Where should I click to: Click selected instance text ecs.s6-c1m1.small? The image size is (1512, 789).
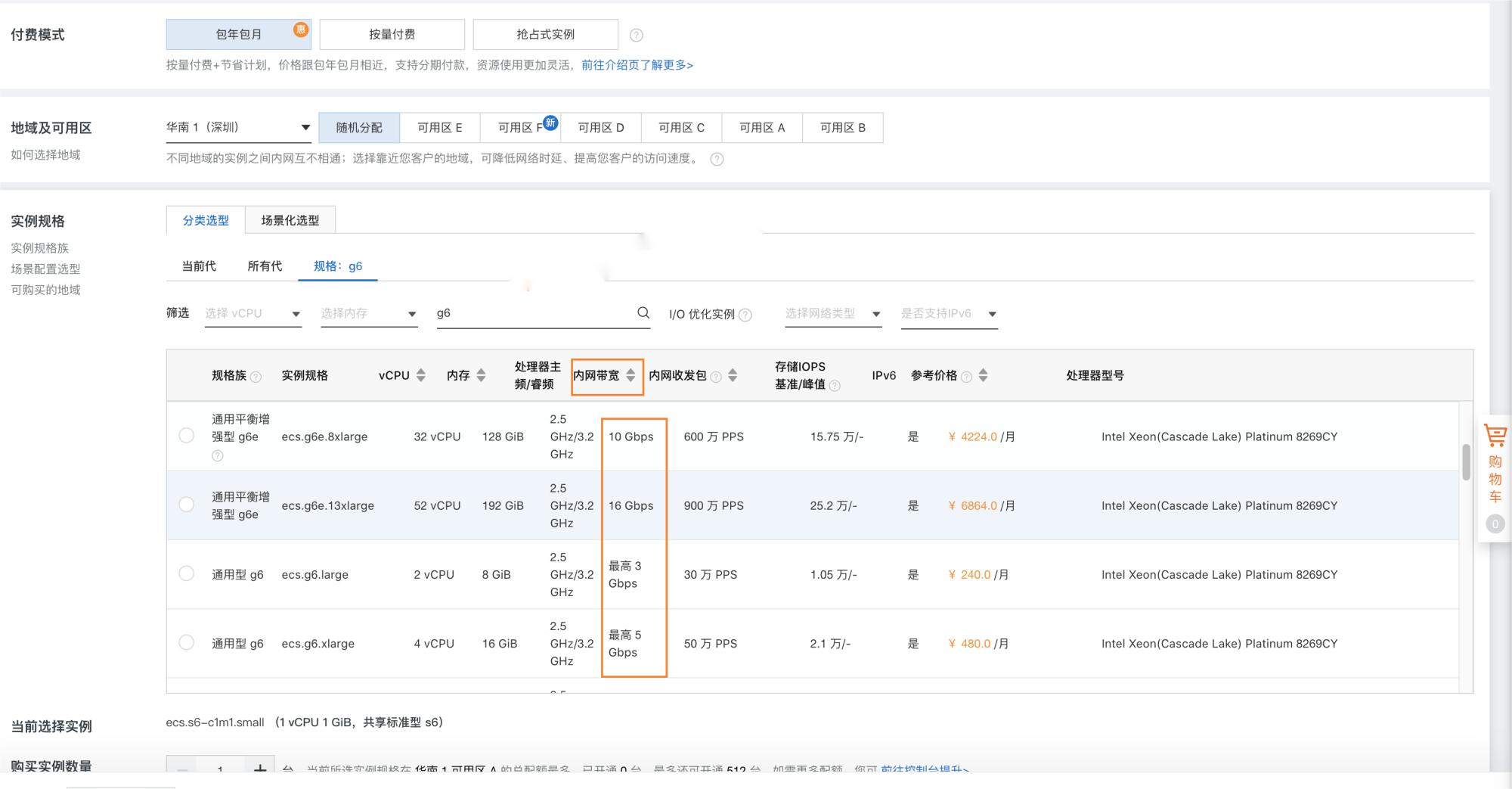(x=215, y=722)
